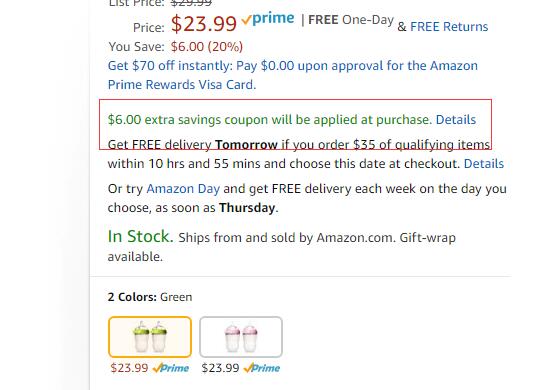Click the FREE One-Day shipping text
538x390 pixels.
(351, 20)
